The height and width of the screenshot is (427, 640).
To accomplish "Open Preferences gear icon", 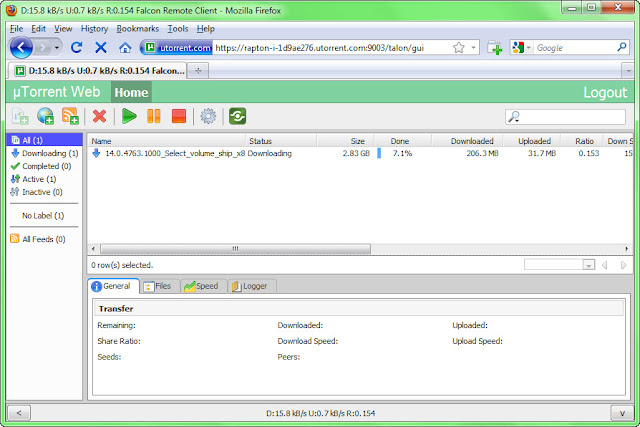I will tap(208, 116).
